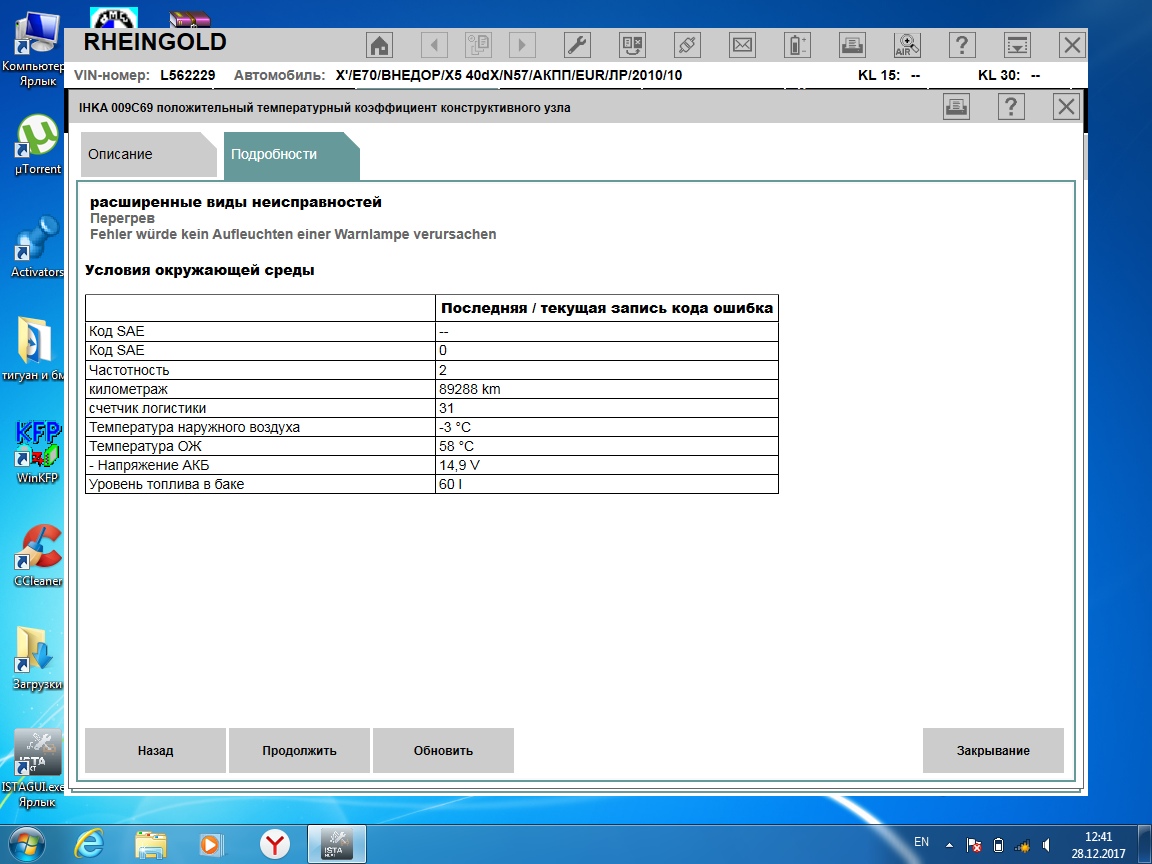The width and height of the screenshot is (1152, 864).
Task: Close the IHKA 009C69 fault dialog
Action: click(1066, 107)
